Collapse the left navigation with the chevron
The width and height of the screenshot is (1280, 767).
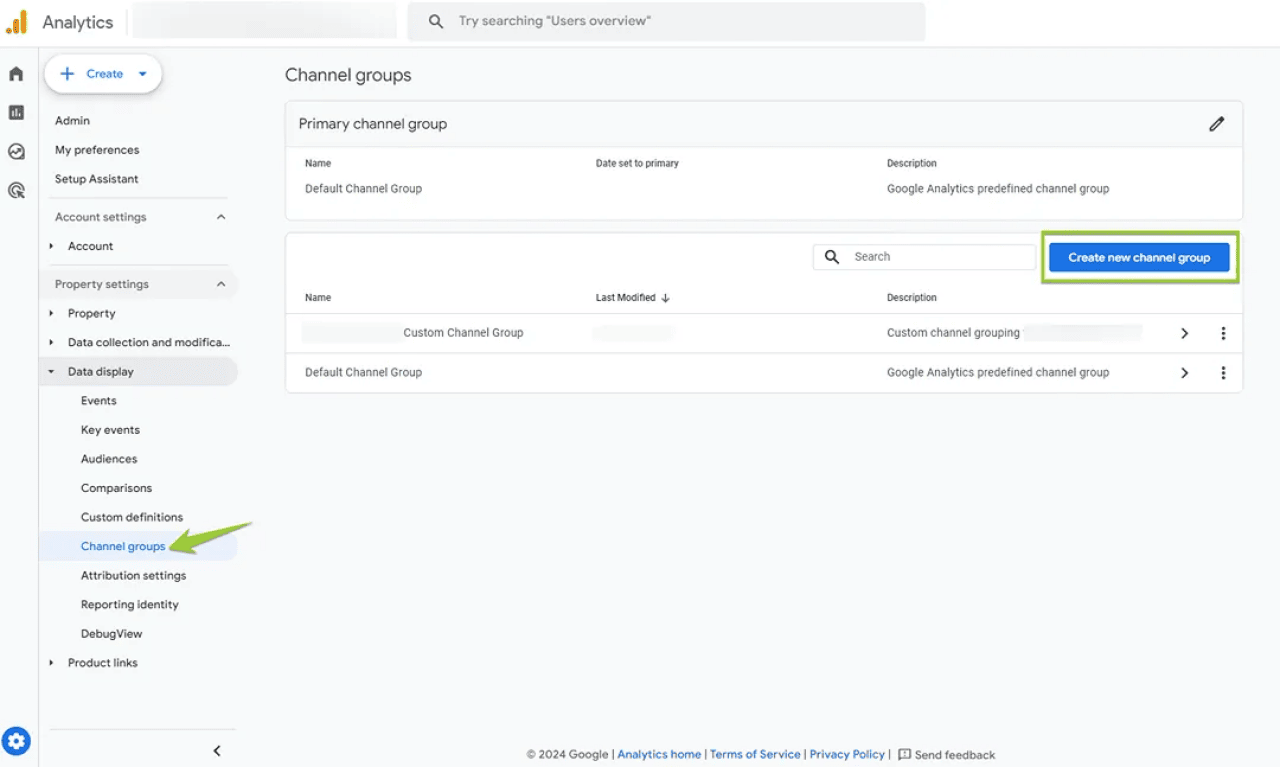coord(216,750)
